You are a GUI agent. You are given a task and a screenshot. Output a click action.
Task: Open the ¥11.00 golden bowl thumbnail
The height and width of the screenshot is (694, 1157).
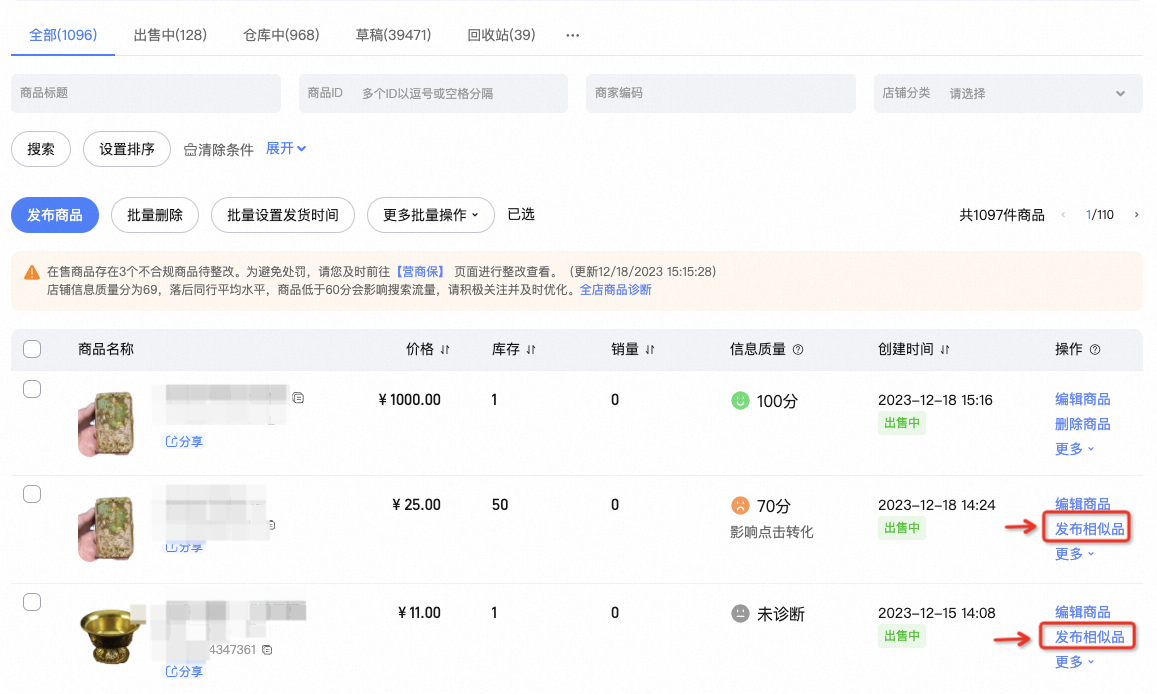click(x=111, y=635)
